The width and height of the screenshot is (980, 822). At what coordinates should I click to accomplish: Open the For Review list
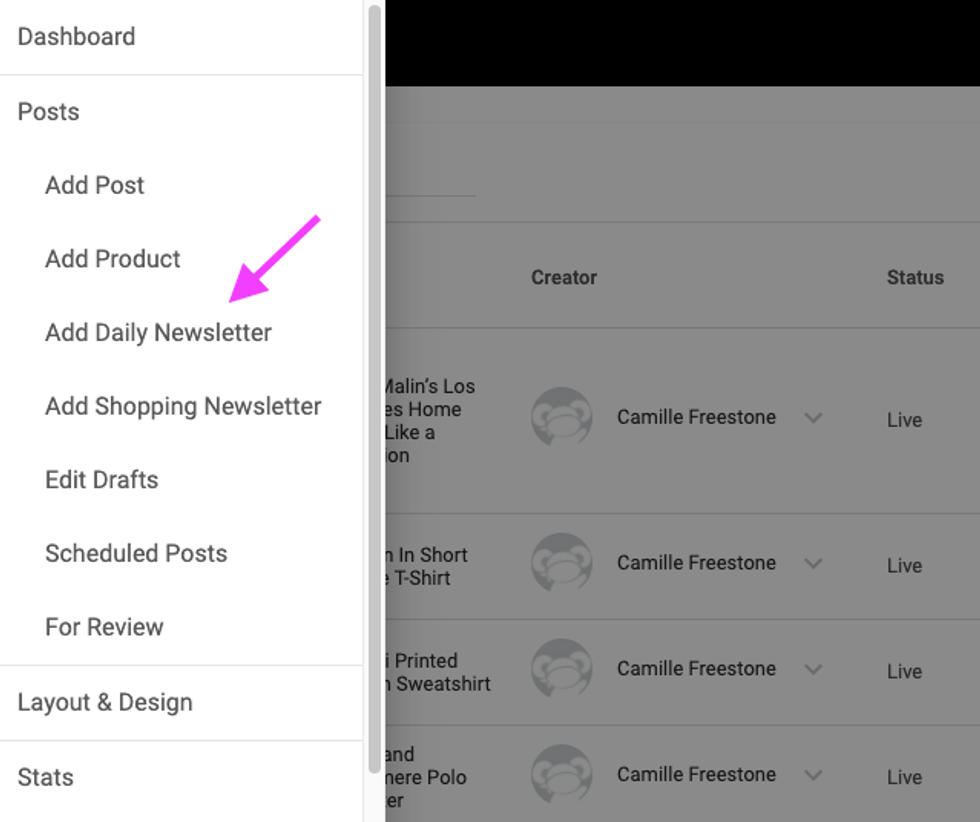pyautogui.click(x=104, y=627)
